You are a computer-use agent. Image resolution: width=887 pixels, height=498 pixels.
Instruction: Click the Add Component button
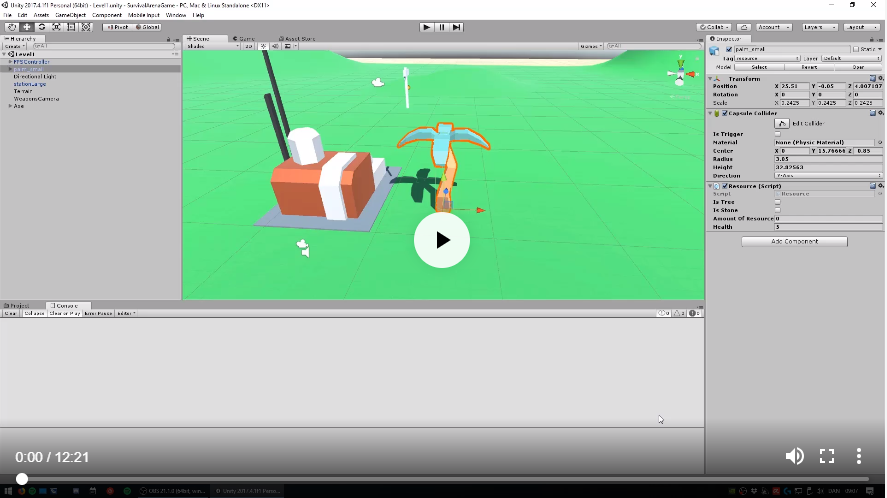pyautogui.click(x=794, y=242)
